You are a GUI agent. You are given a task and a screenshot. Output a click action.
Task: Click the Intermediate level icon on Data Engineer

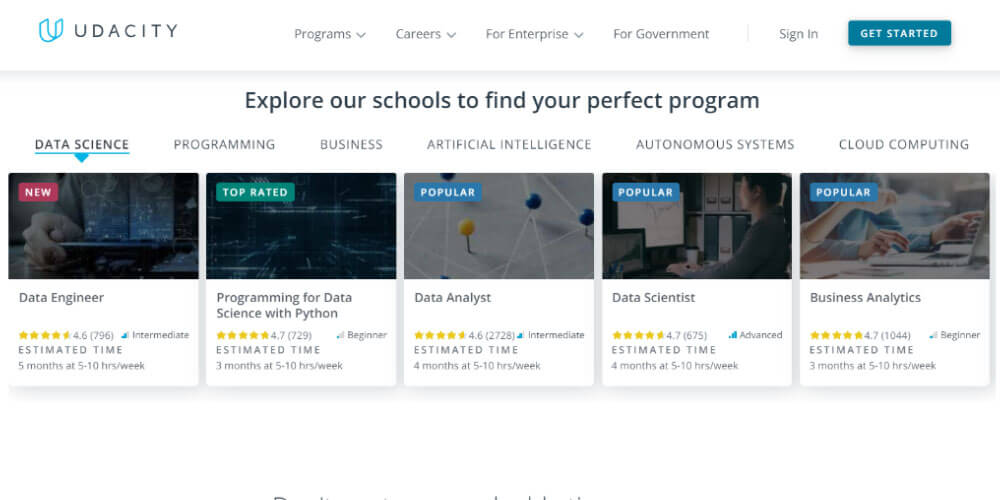[x=125, y=336]
